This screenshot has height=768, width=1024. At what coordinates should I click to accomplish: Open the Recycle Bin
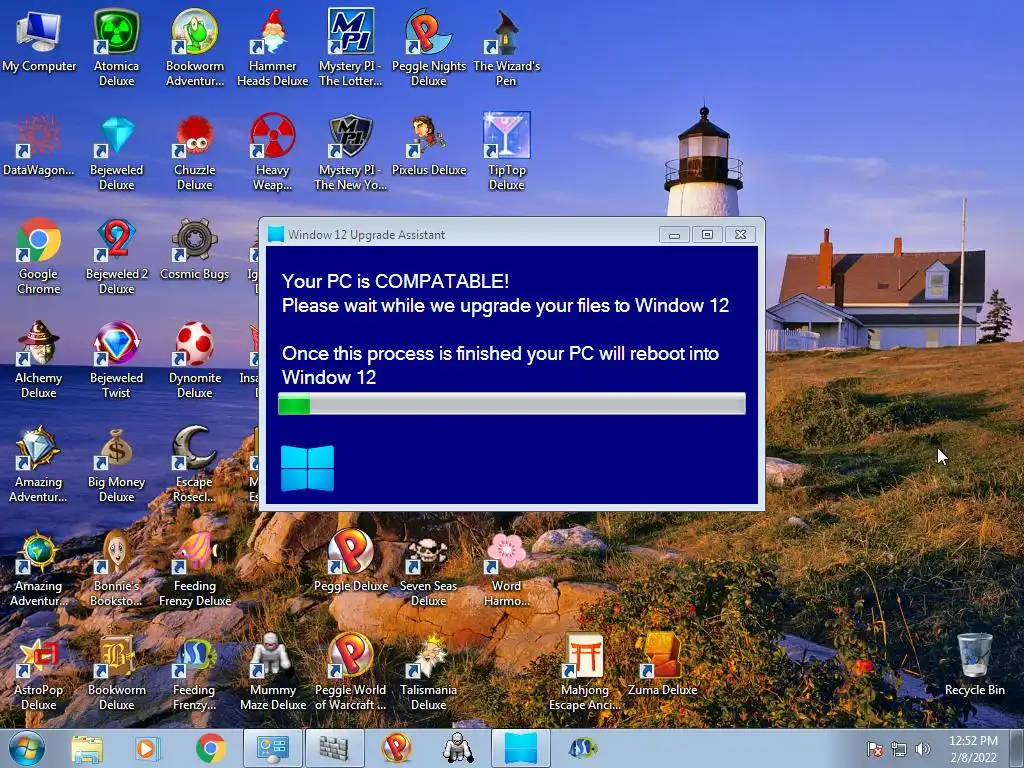974,665
